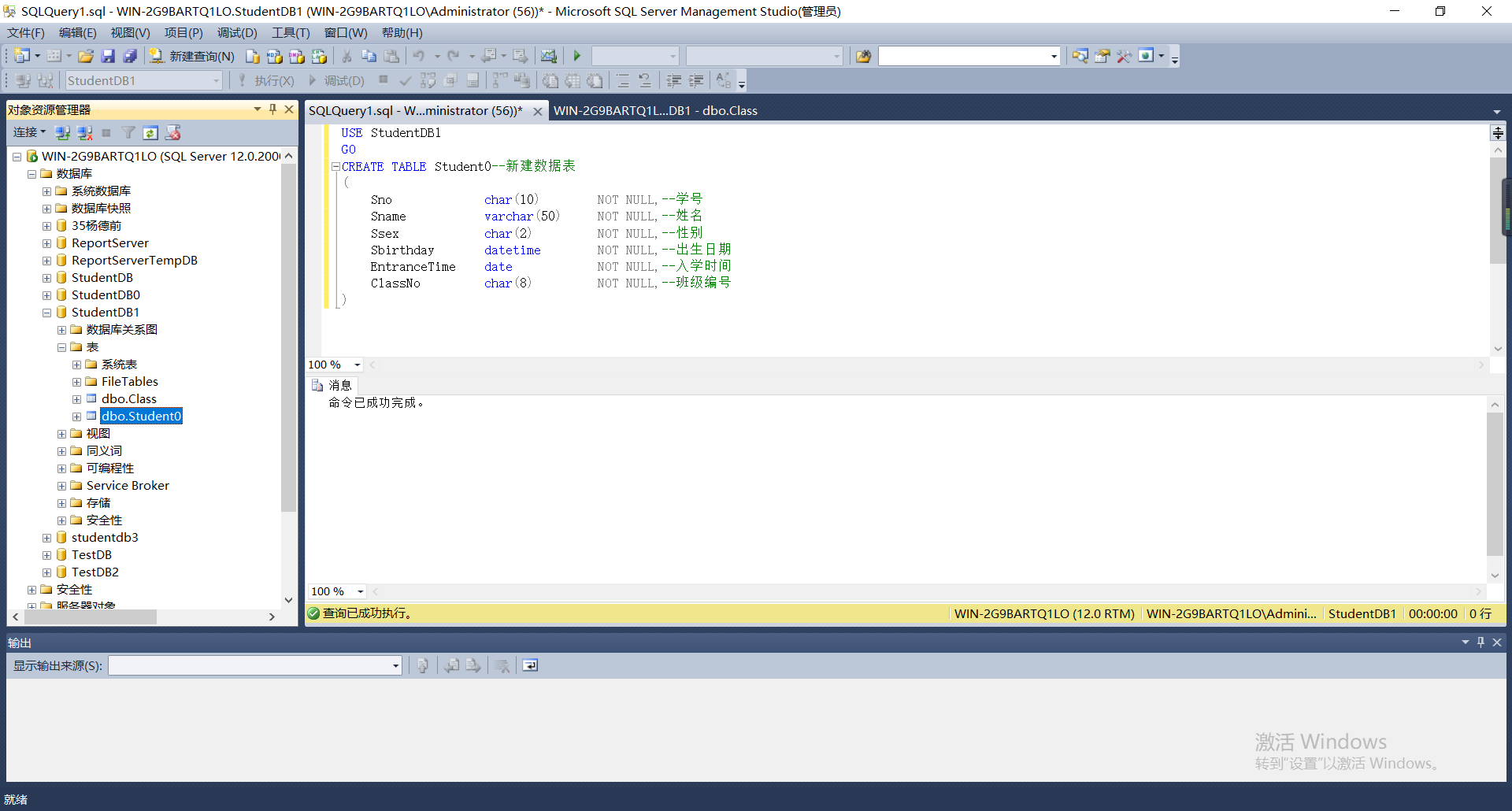The width and height of the screenshot is (1512, 811).
Task: Collapse the StudentDB1 database node
Action: 46,313
